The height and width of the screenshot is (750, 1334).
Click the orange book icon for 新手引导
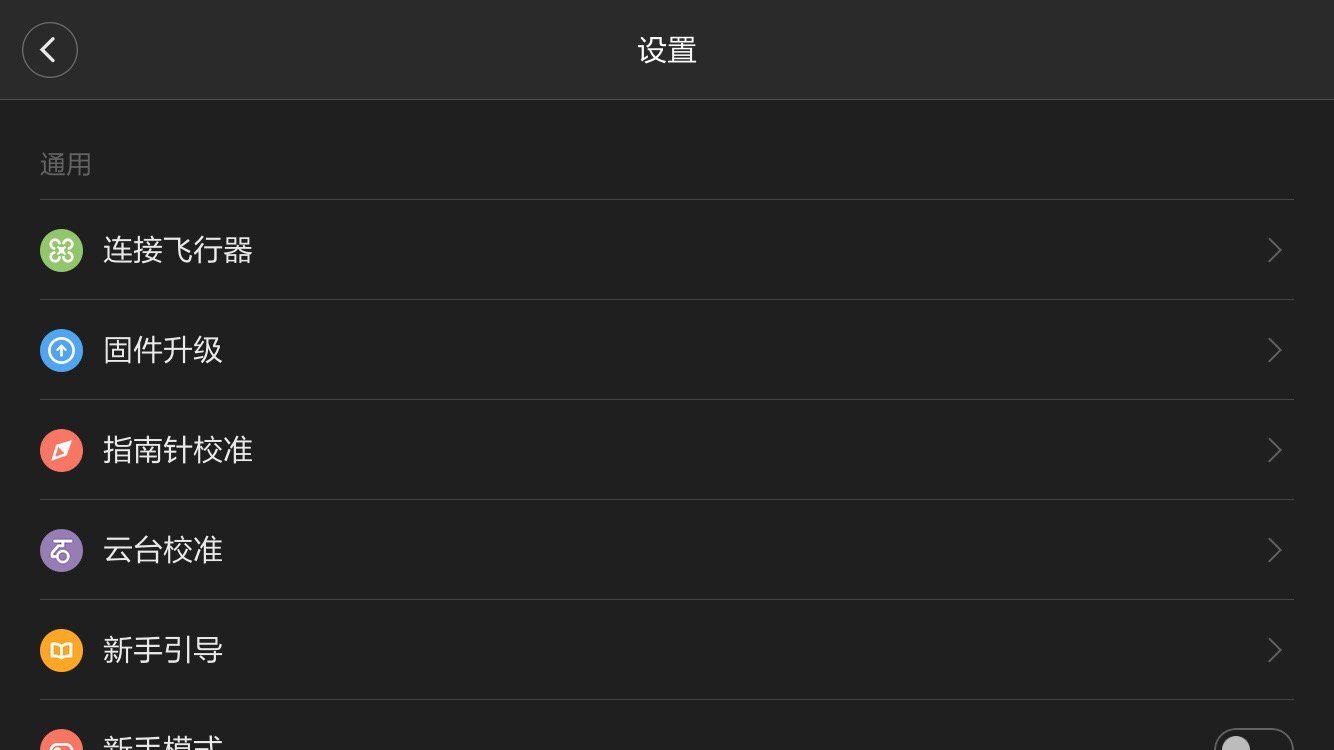[61, 650]
